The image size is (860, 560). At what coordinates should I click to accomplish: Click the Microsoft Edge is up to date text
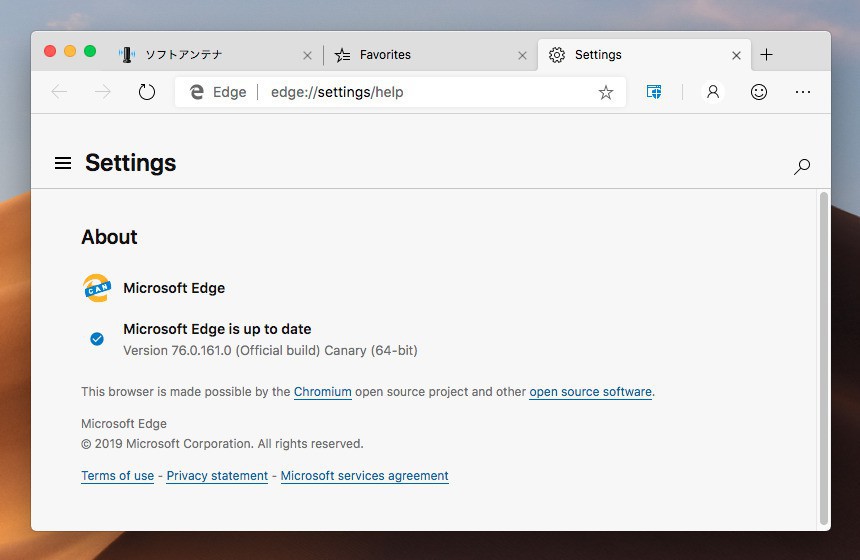217,329
